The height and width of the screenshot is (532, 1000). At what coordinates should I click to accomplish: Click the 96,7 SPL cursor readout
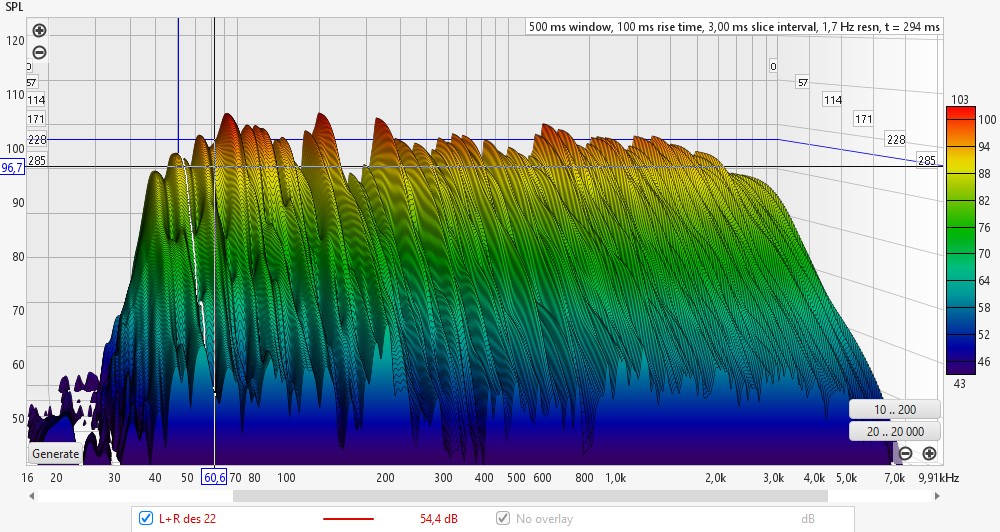coord(13,168)
